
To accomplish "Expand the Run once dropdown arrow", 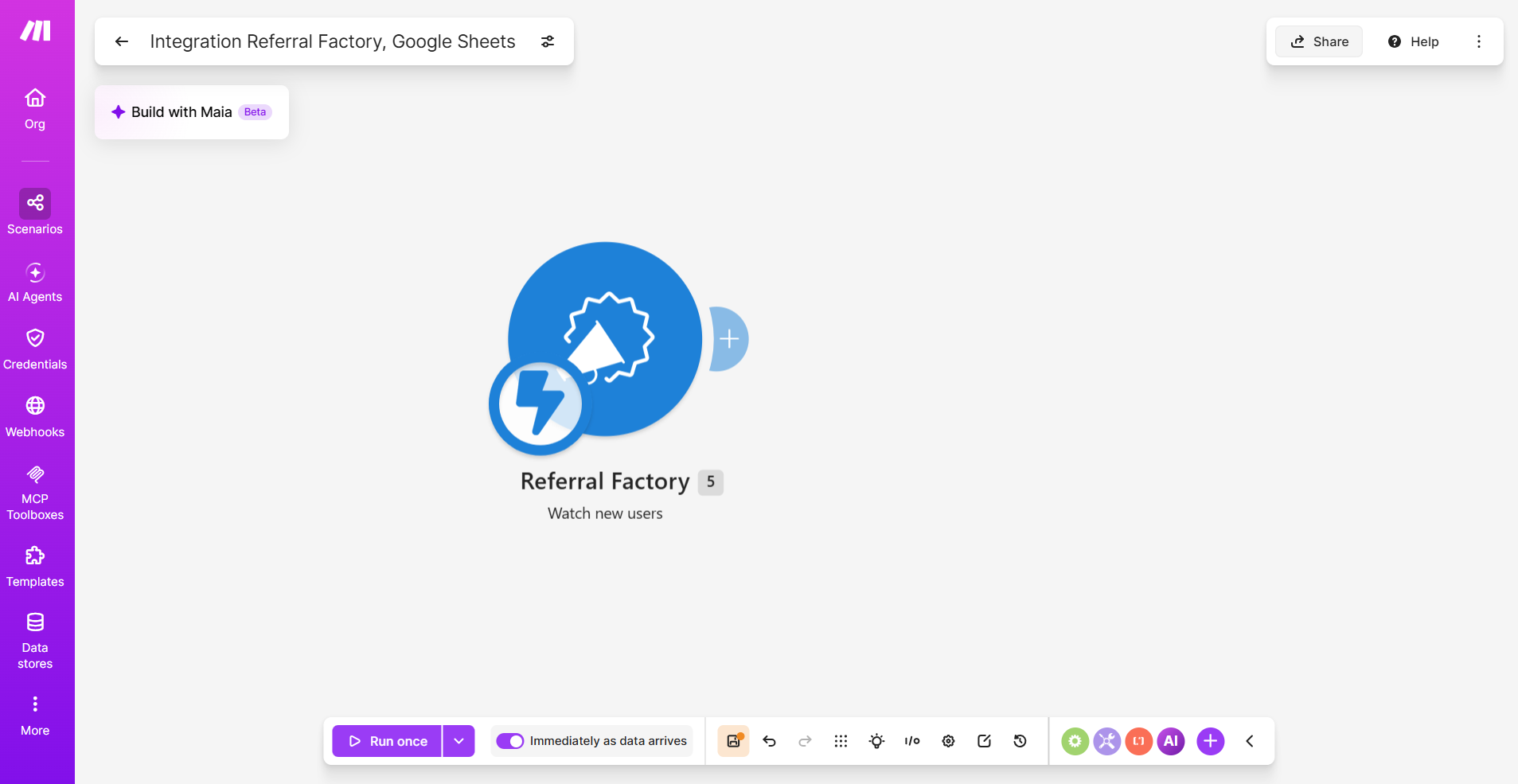I will [459, 741].
